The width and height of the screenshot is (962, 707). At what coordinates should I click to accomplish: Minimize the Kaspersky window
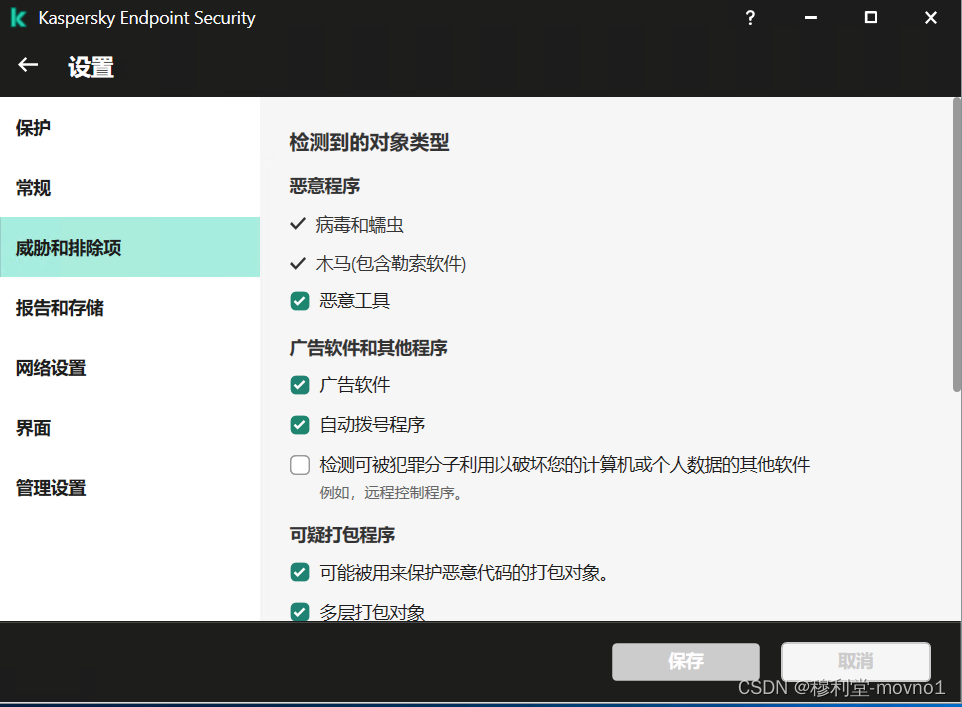(810, 18)
